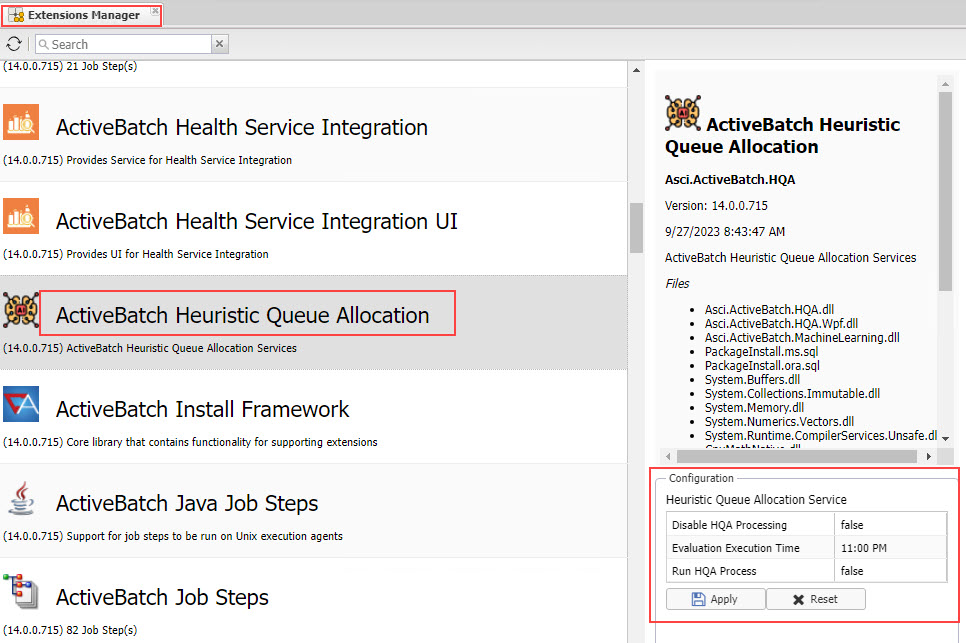Image resolution: width=966 pixels, height=643 pixels.
Task: Click PackageInstall.ms.sql file entry
Action: (x=761, y=352)
